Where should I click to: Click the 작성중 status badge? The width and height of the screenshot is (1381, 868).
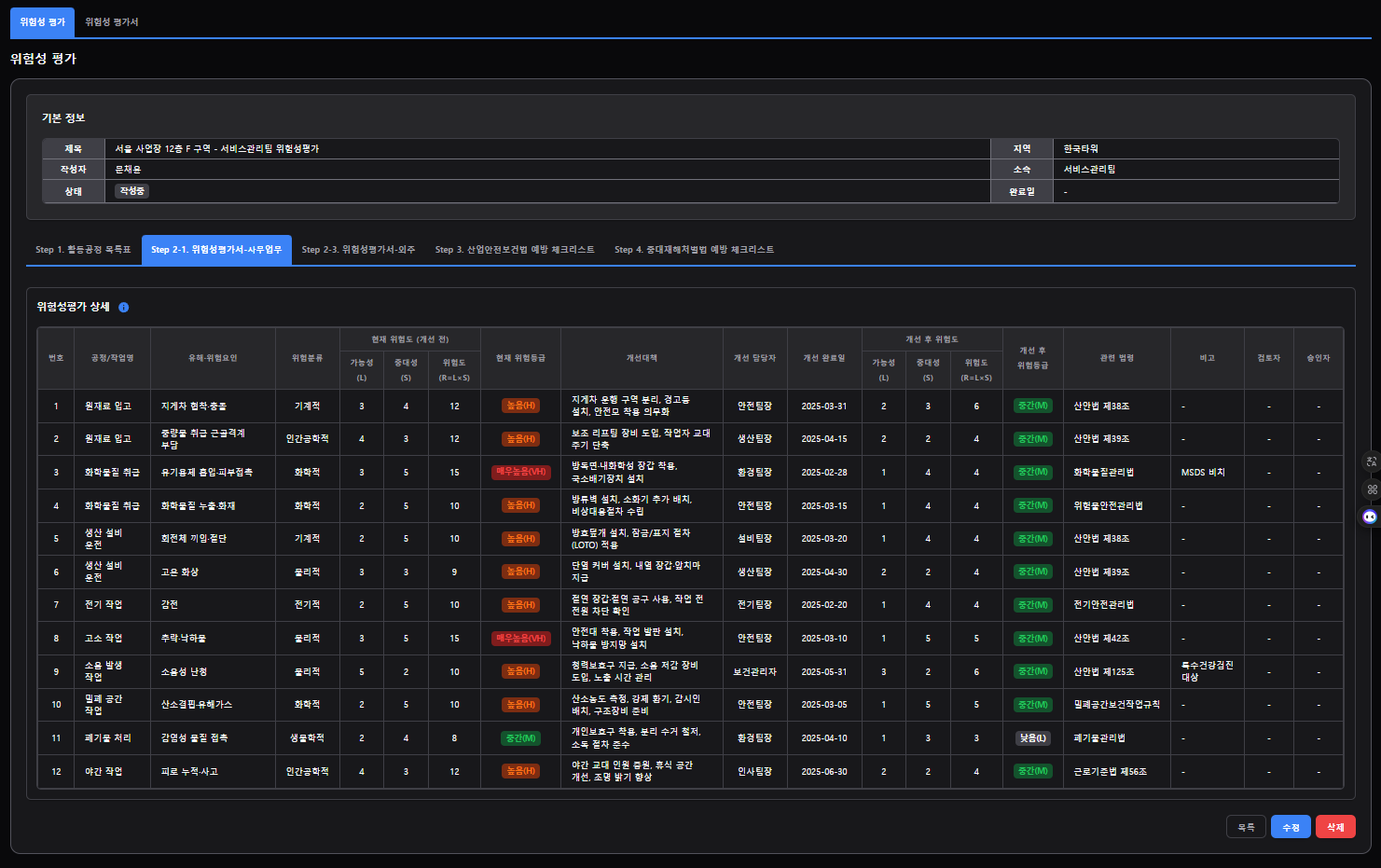click(131, 191)
